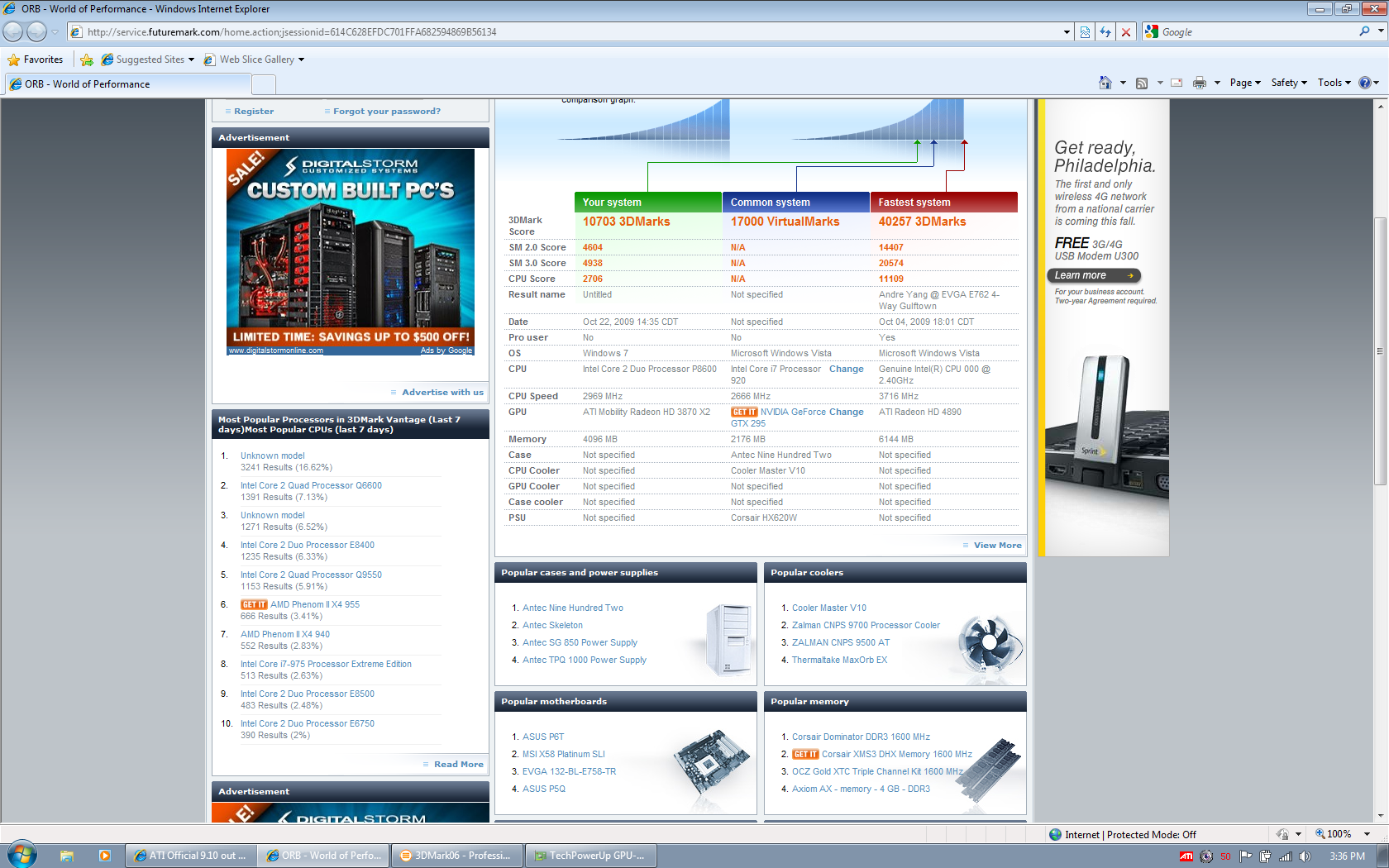This screenshot has height=868, width=1389.
Task: Open Intel Core i7-975 Processor Extreme Edition
Action: (326, 665)
